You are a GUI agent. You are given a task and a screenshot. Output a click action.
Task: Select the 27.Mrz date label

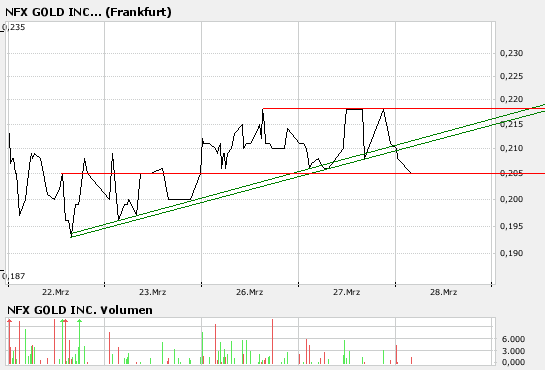click(x=347, y=292)
